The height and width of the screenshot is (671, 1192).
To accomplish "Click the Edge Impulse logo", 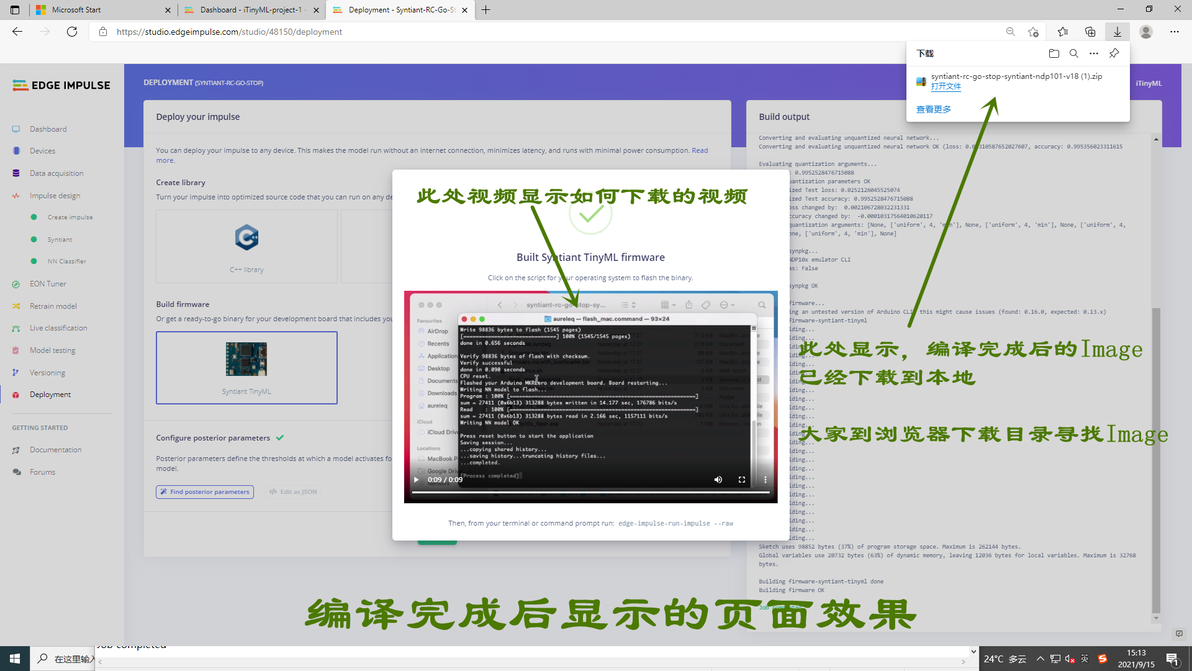I will [62, 85].
